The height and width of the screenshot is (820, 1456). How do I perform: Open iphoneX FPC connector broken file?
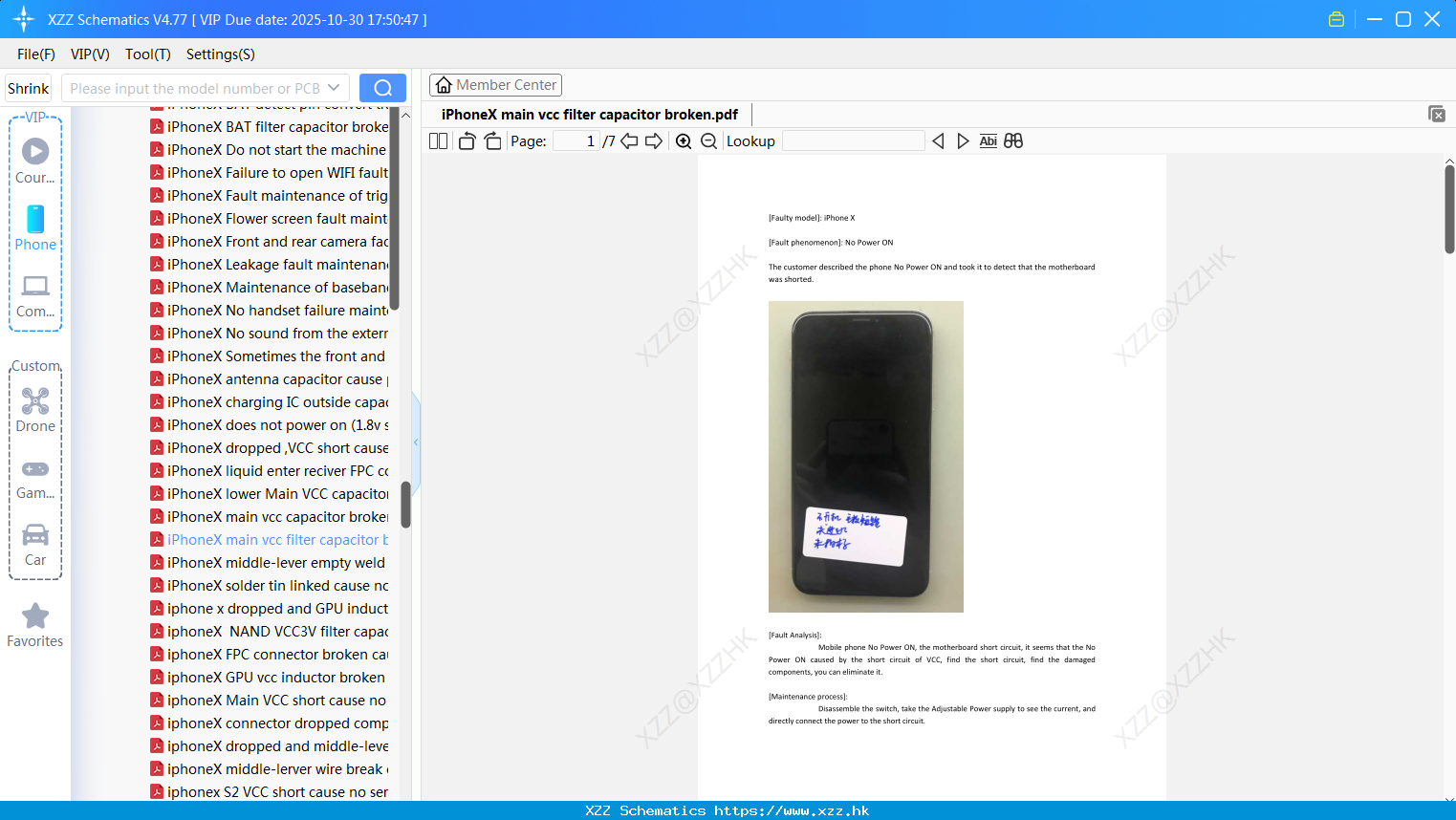[270, 654]
